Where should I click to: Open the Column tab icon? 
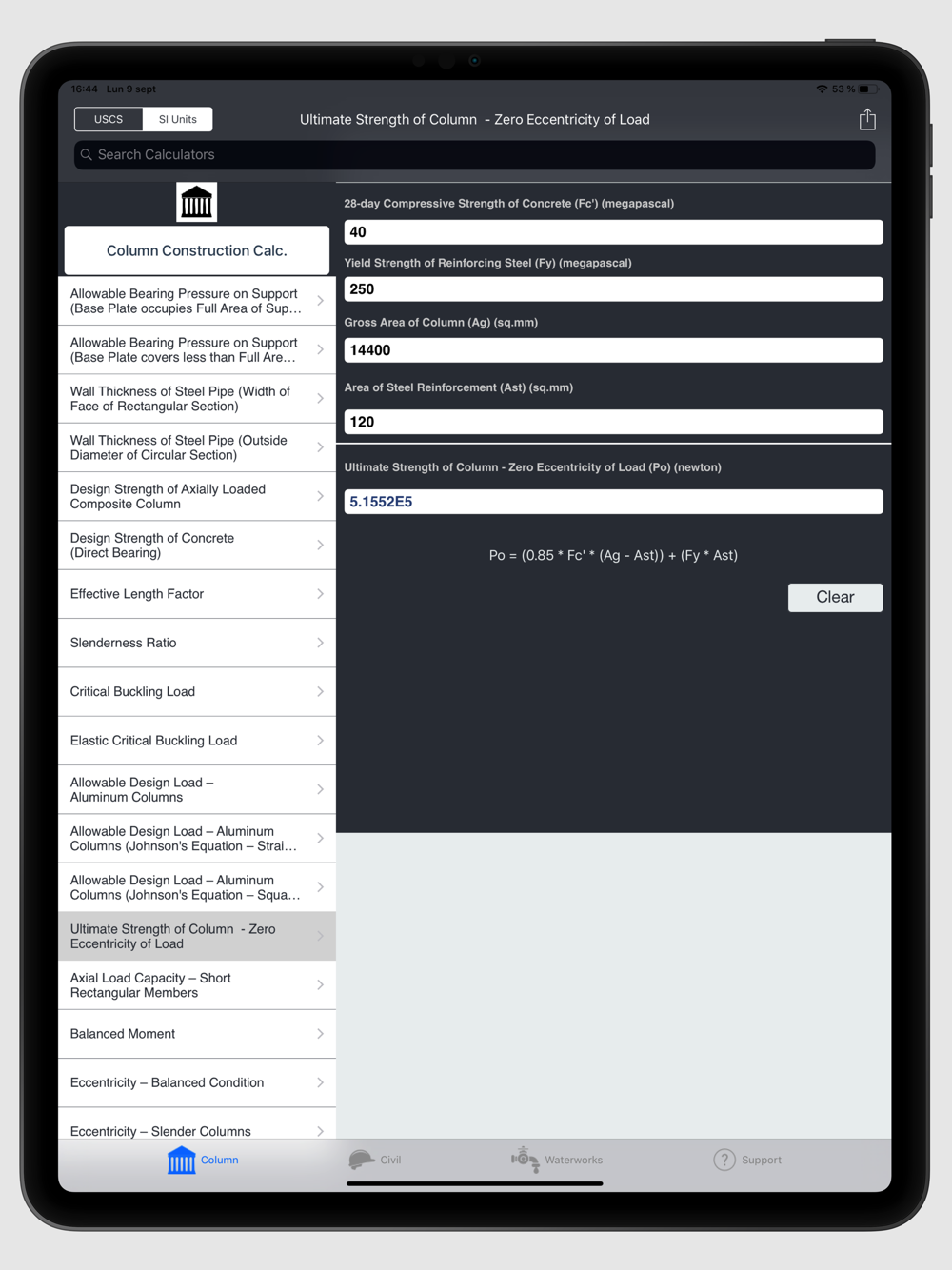coord(181,1160)
